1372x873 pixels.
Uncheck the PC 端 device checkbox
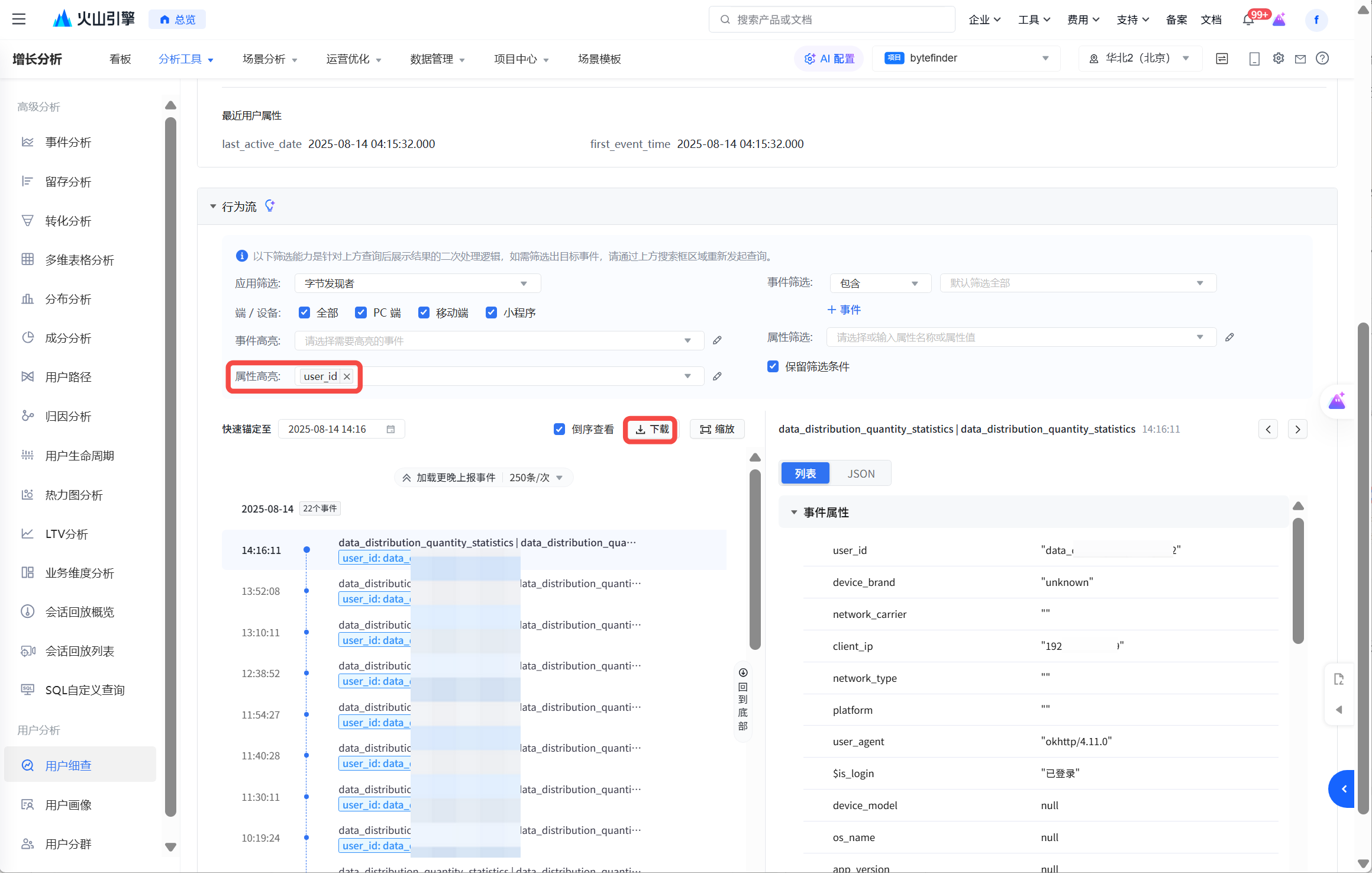click(360, 313)
